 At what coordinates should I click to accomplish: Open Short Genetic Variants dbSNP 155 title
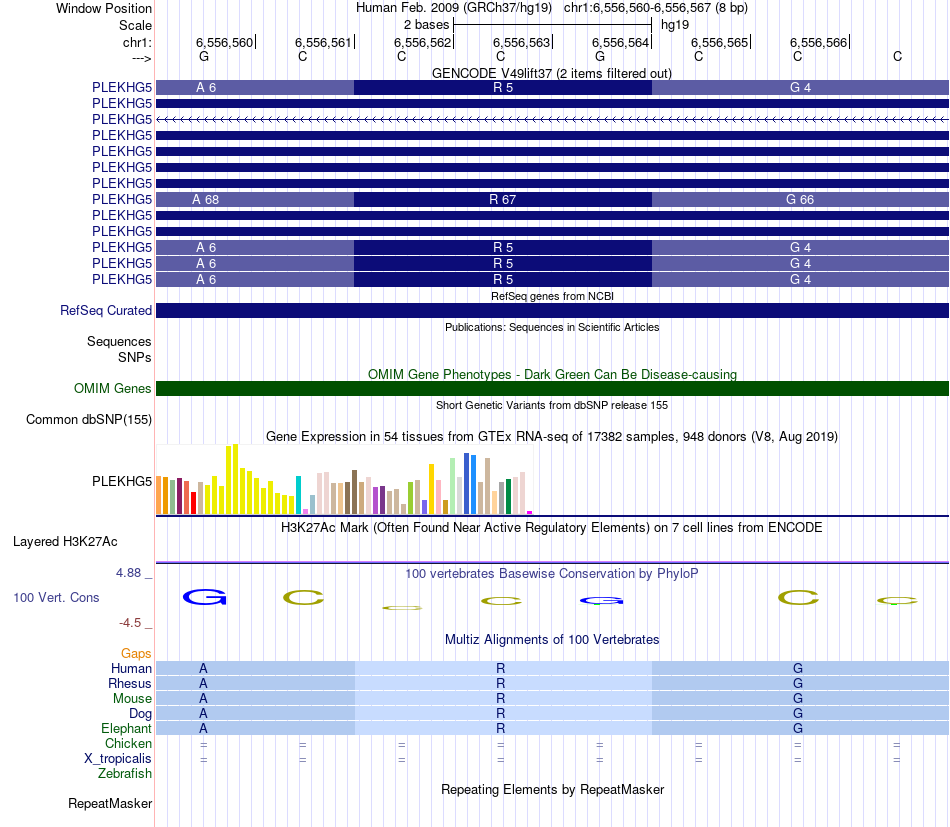[x=552, y=405]
